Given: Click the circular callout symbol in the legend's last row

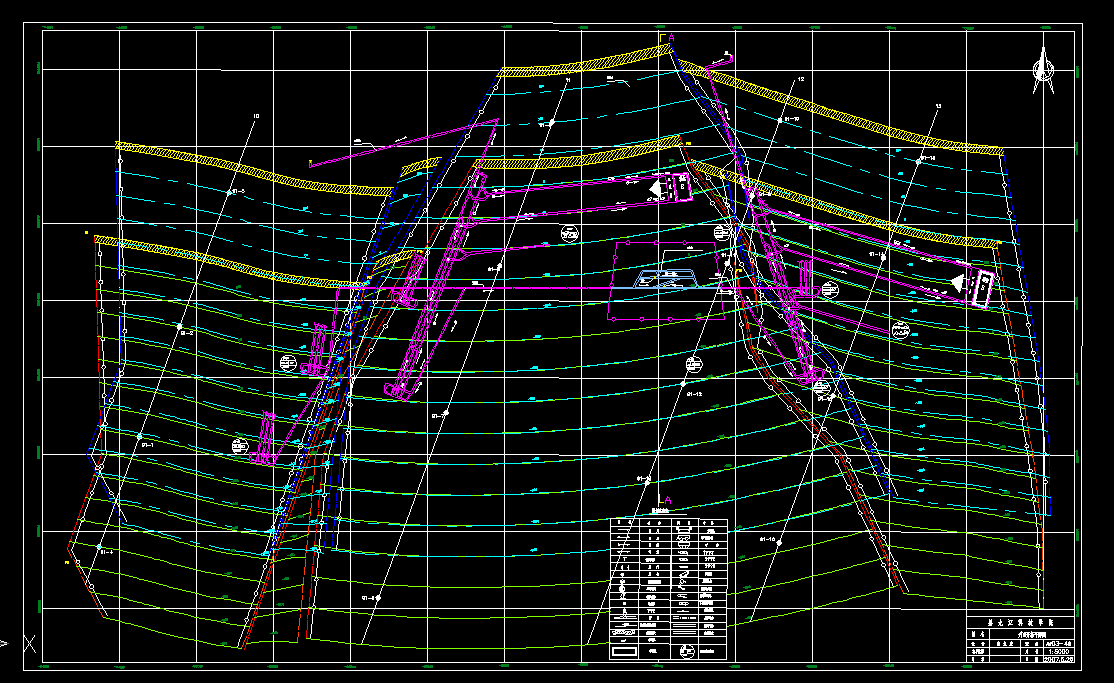Looking at the screenshot, I should (686, 650).
